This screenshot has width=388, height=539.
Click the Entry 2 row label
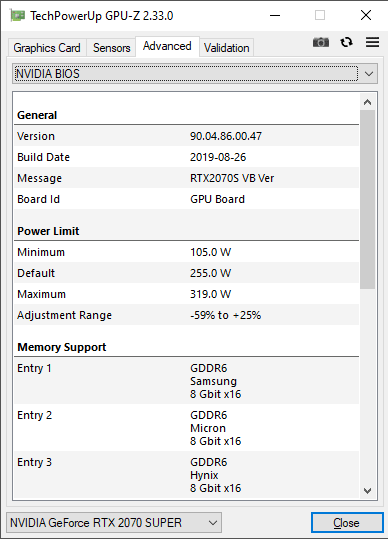[x=34, y=415]
